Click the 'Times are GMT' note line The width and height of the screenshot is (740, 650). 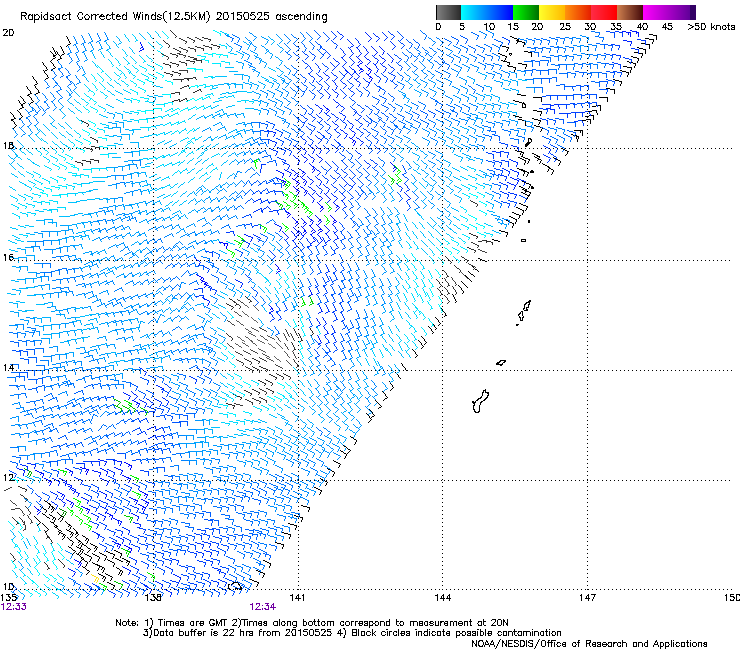(311, 623)
